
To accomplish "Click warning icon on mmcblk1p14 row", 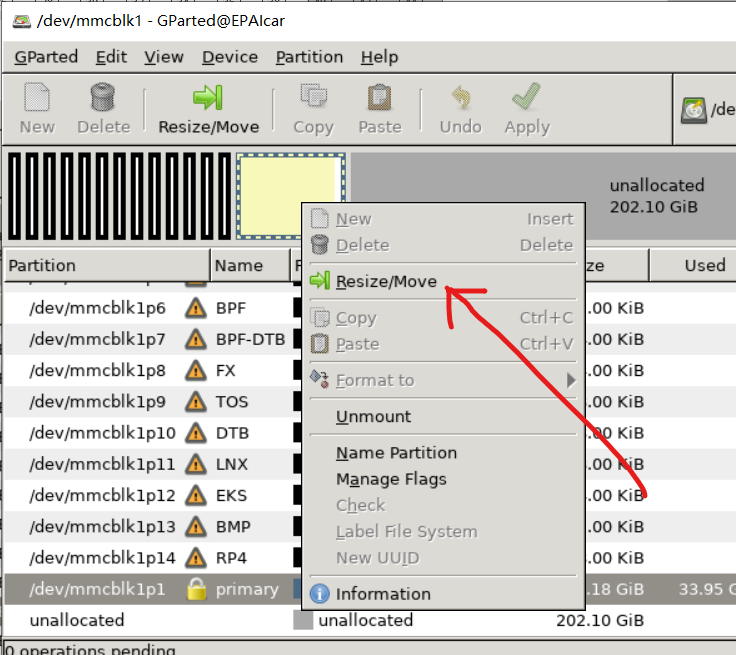I will pos(196,558).
